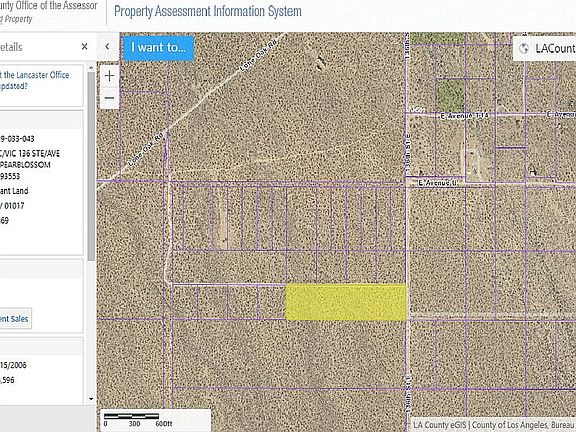Click the Office of the Assessor header logo text
The height and width of the screenshot is (432, 576).
(48, 6)
